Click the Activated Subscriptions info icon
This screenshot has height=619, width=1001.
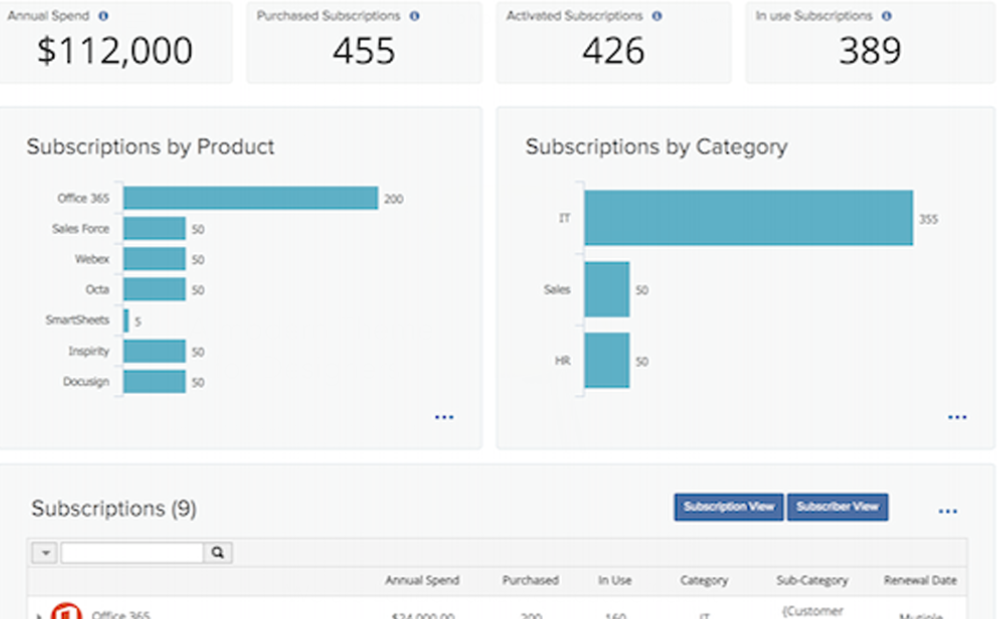(x=655, y=16)
